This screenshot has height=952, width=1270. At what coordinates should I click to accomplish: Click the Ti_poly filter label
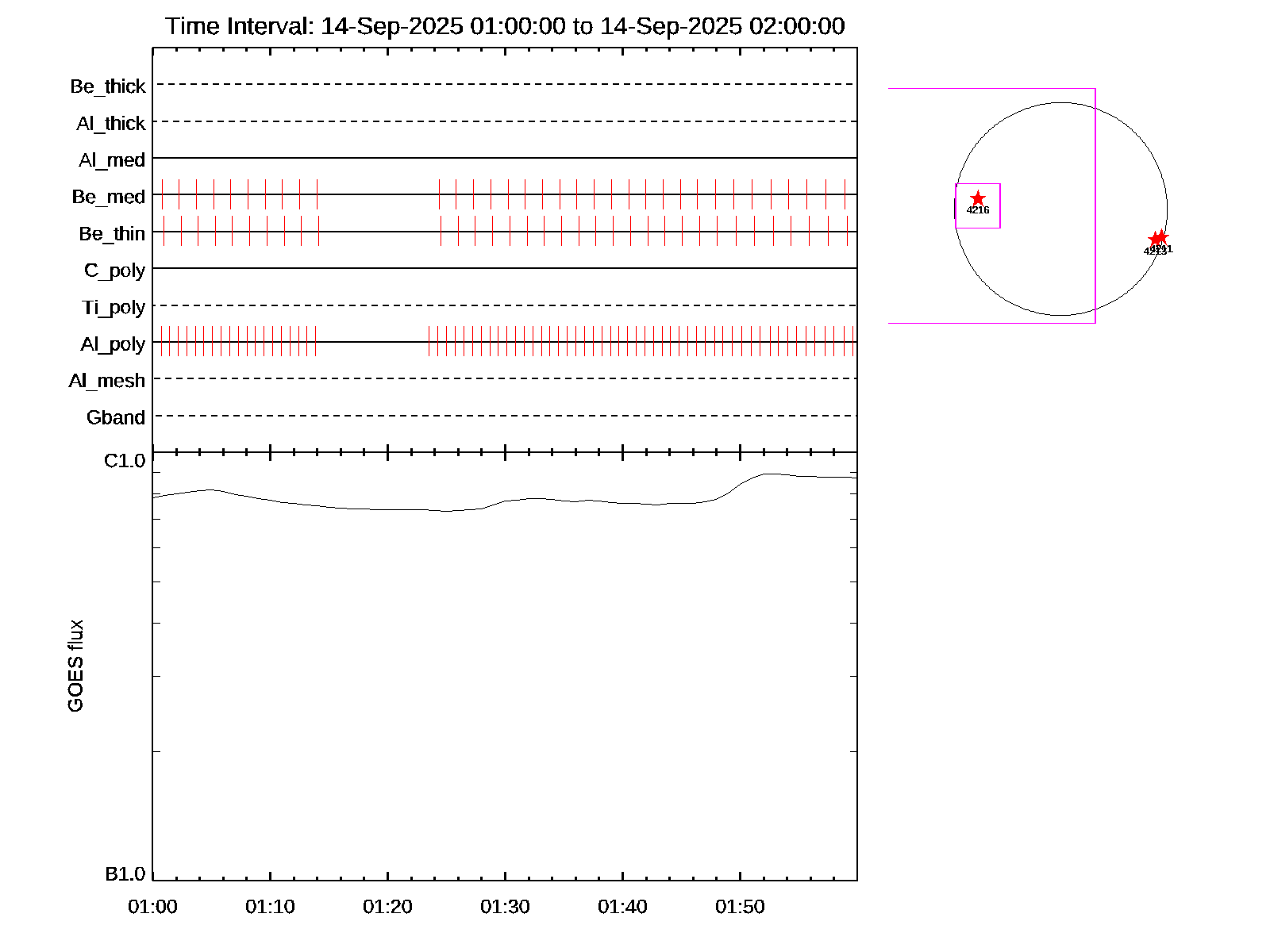(x=114, y=307)
